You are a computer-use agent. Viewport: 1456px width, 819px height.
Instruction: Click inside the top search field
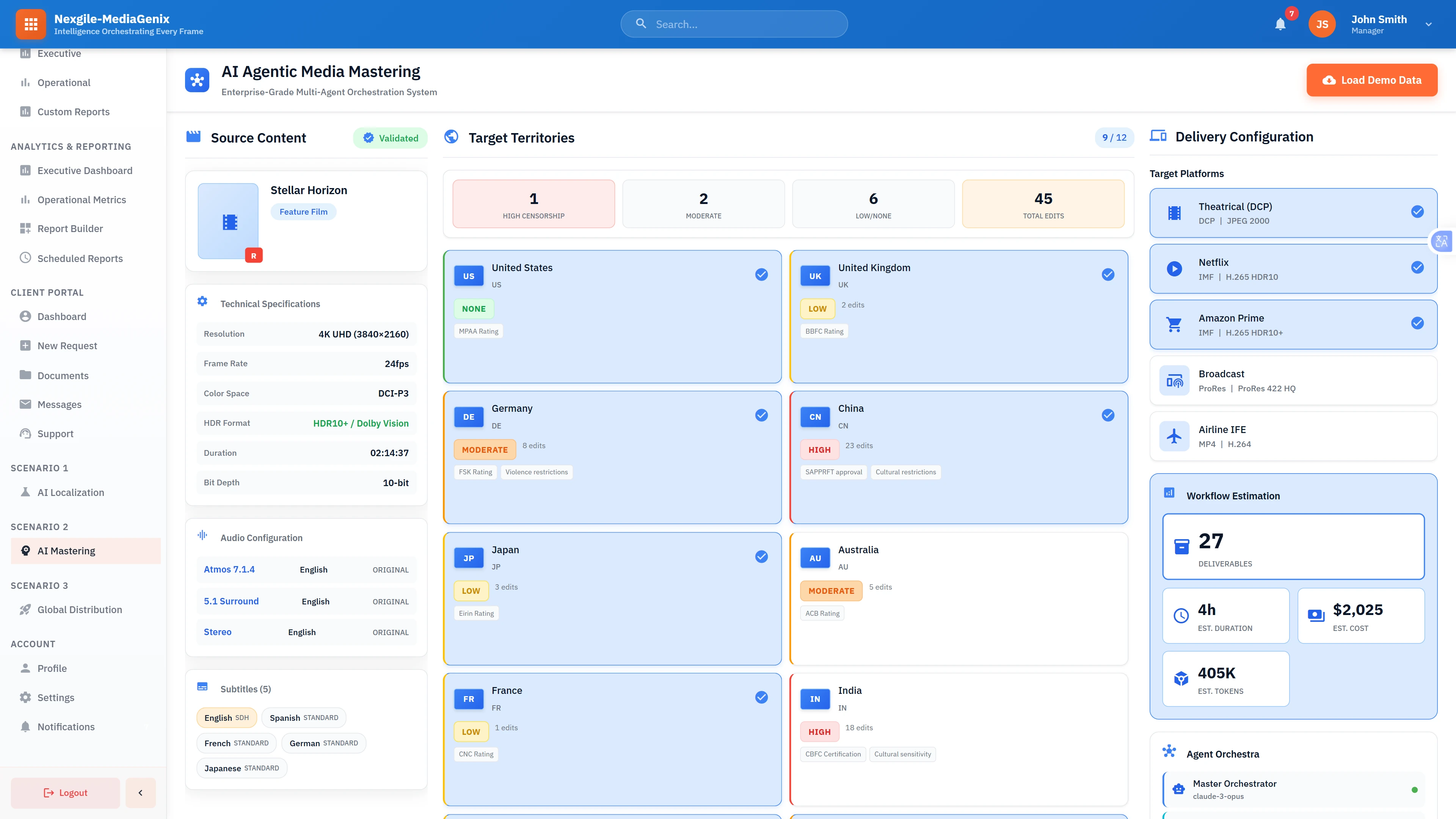(734, 24)
